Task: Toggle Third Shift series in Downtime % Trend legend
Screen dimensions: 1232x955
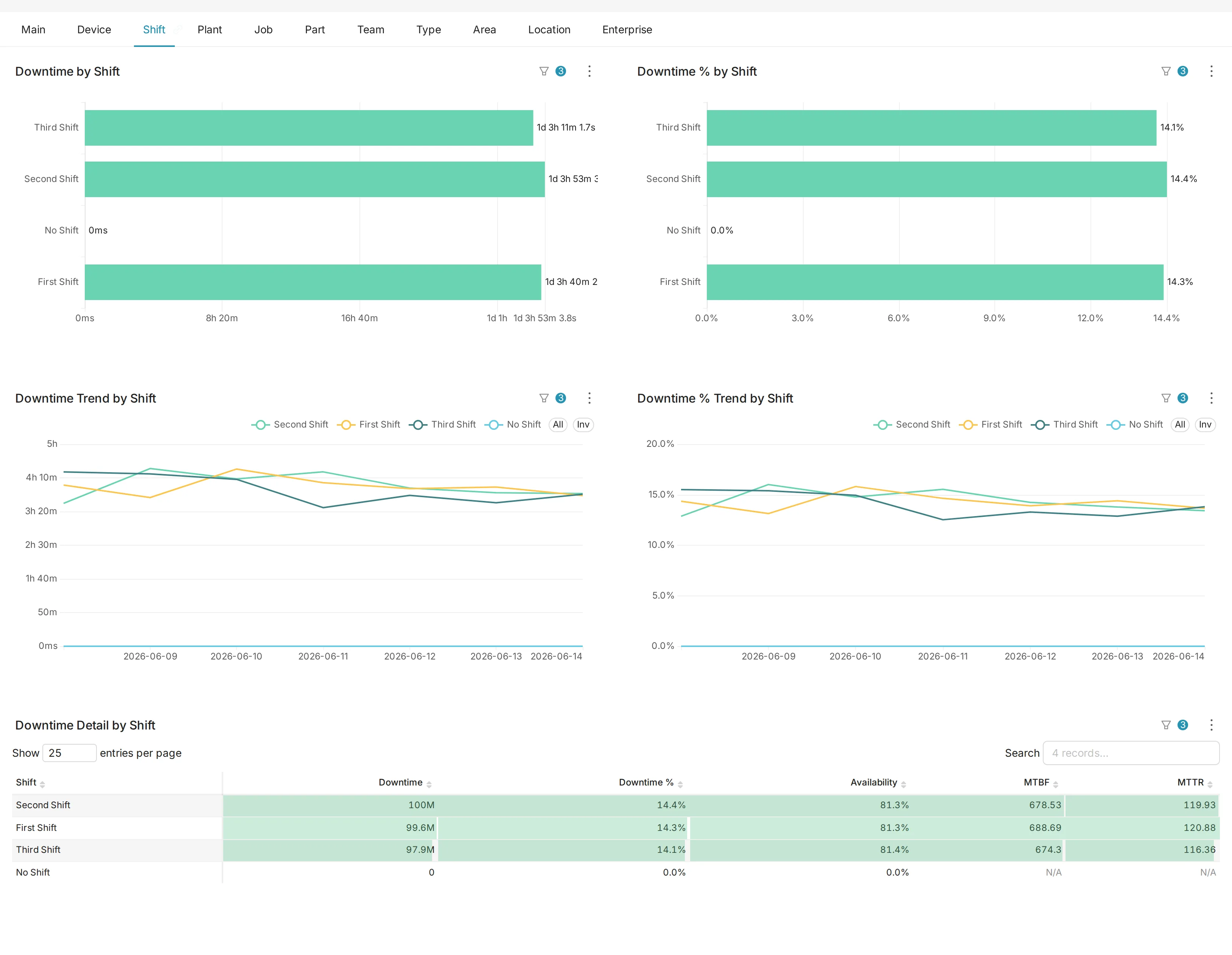Action: (1064, 425)
